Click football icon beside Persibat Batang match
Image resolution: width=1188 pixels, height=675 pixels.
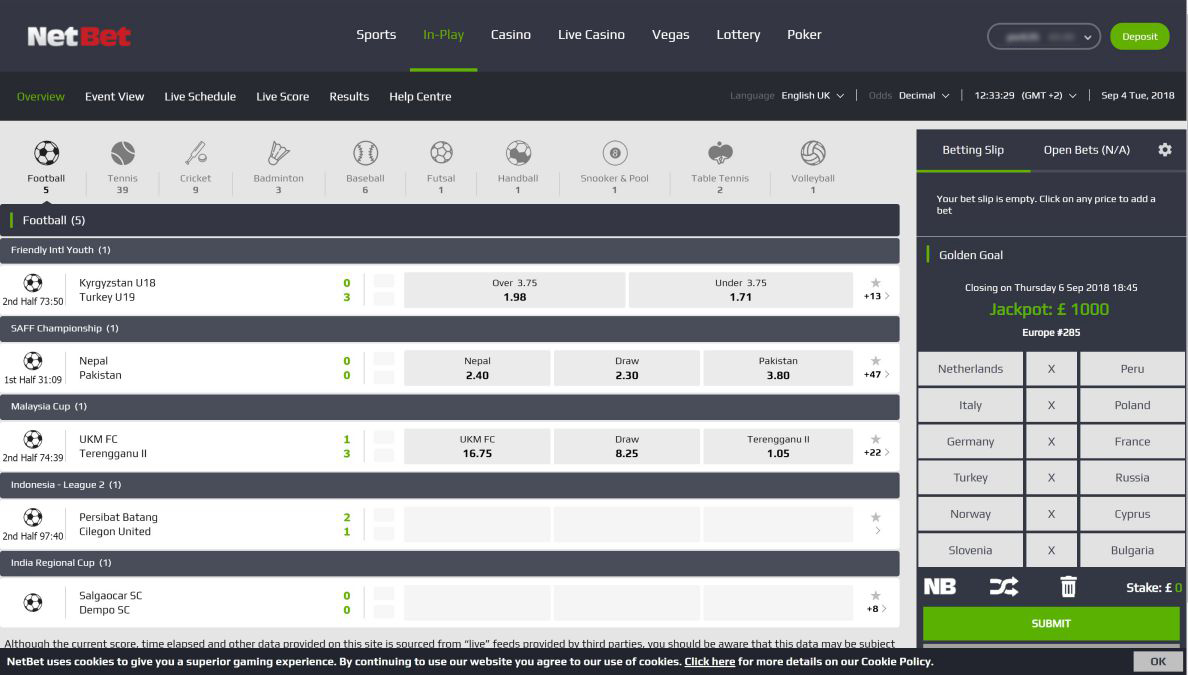click(33, 517)
